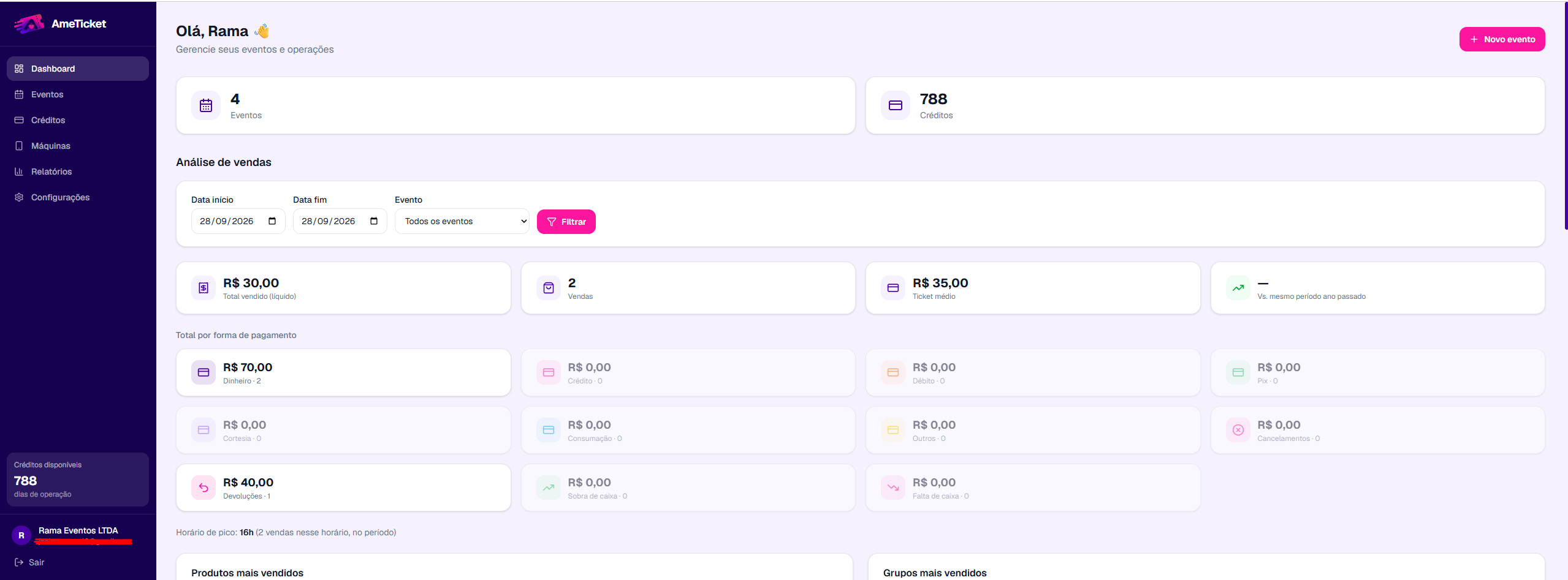The width and height of the screenshot is (1568, 580).
Task: Click the Novo evento button
Action: [1502, 39]
